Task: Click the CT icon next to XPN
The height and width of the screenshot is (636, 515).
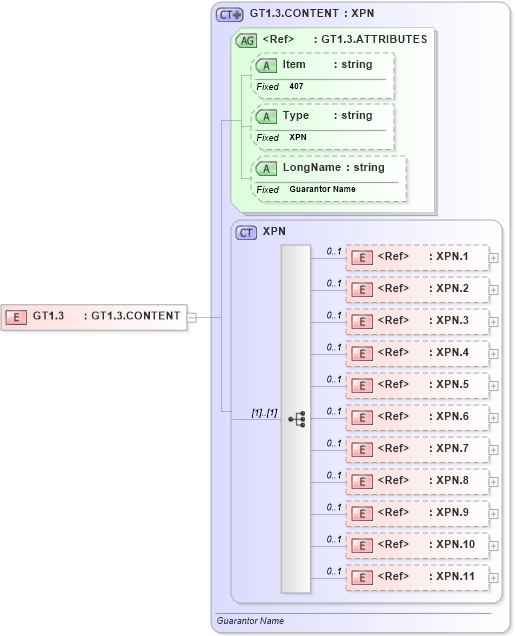Action: point(246,233)
